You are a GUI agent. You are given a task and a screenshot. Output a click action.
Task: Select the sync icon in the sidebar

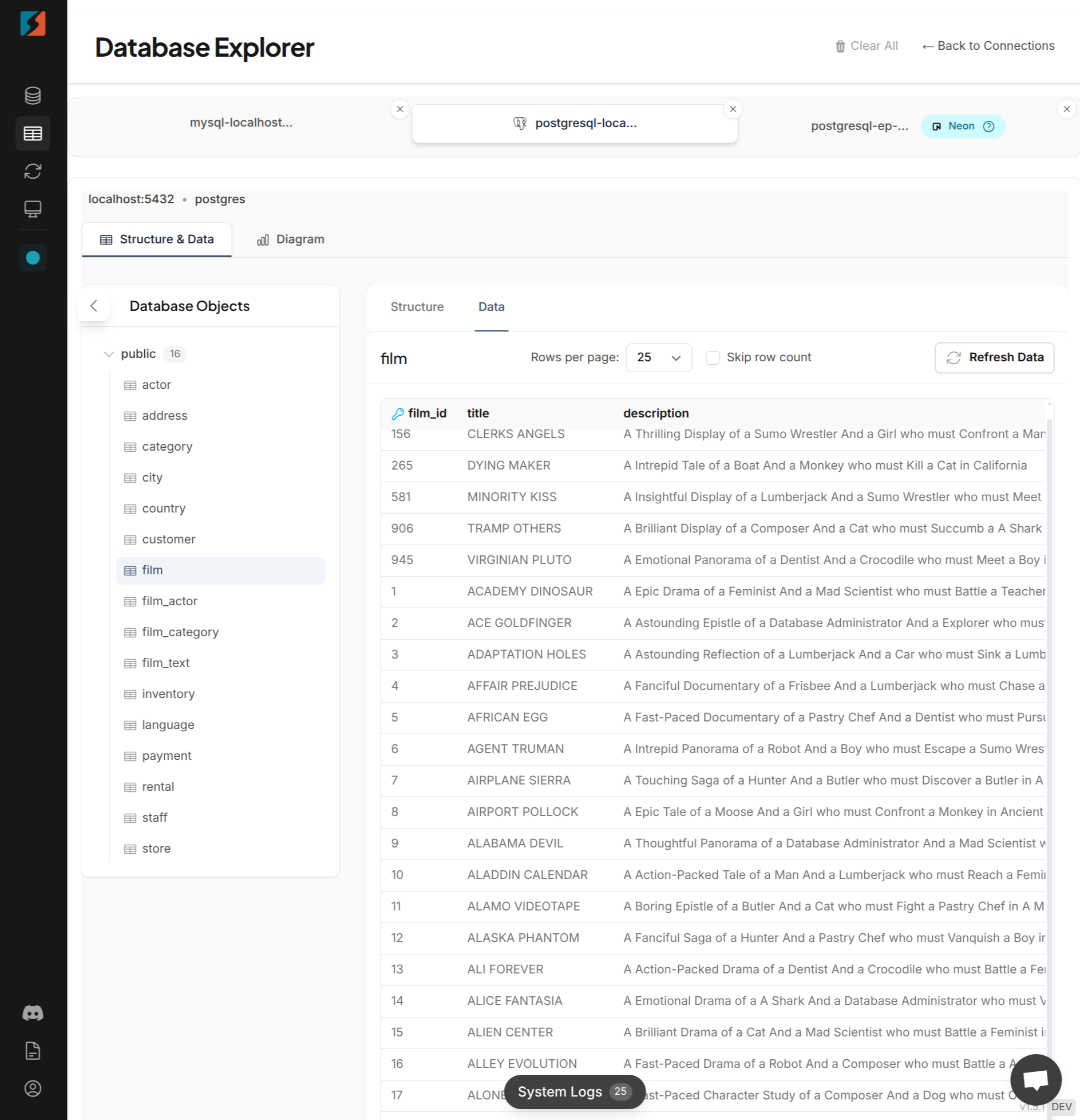(x=33, y=171)
